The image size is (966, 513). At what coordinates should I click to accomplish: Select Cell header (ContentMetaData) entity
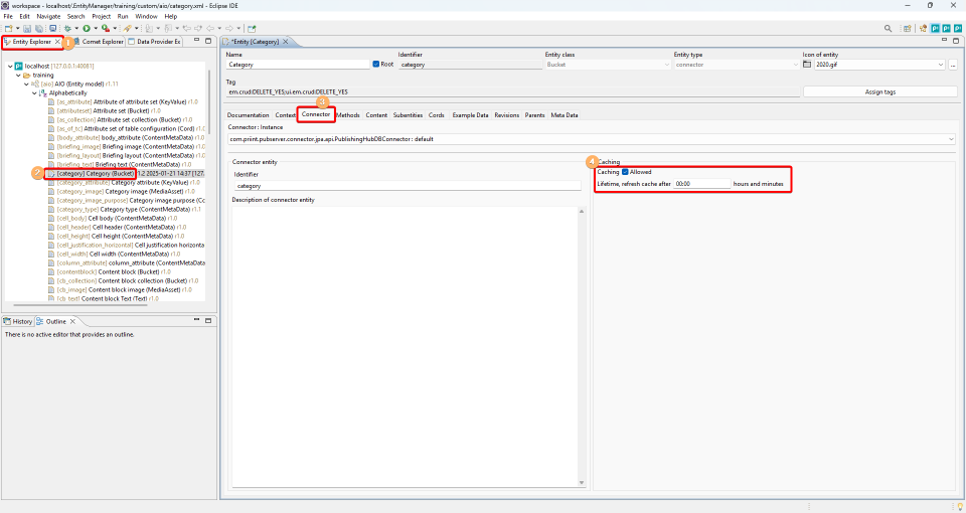pos(118,227)
